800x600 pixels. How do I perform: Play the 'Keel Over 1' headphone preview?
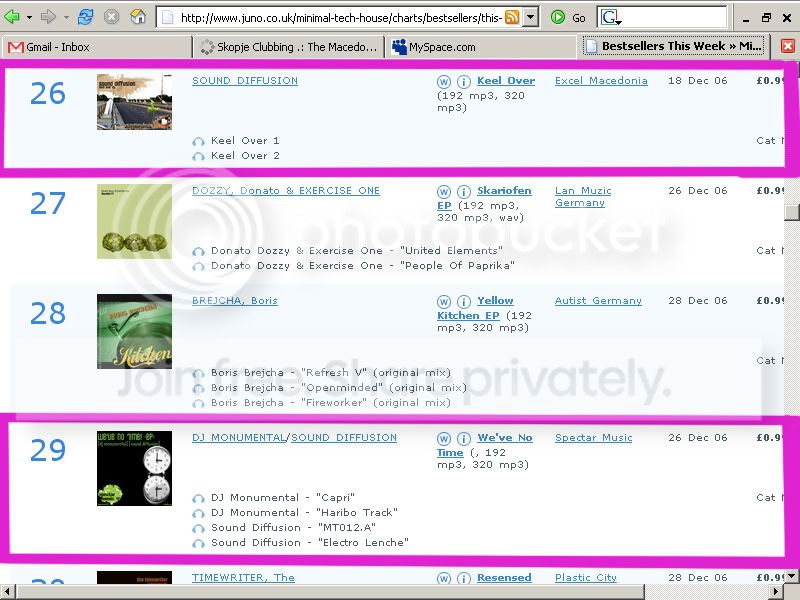[198, 142]
